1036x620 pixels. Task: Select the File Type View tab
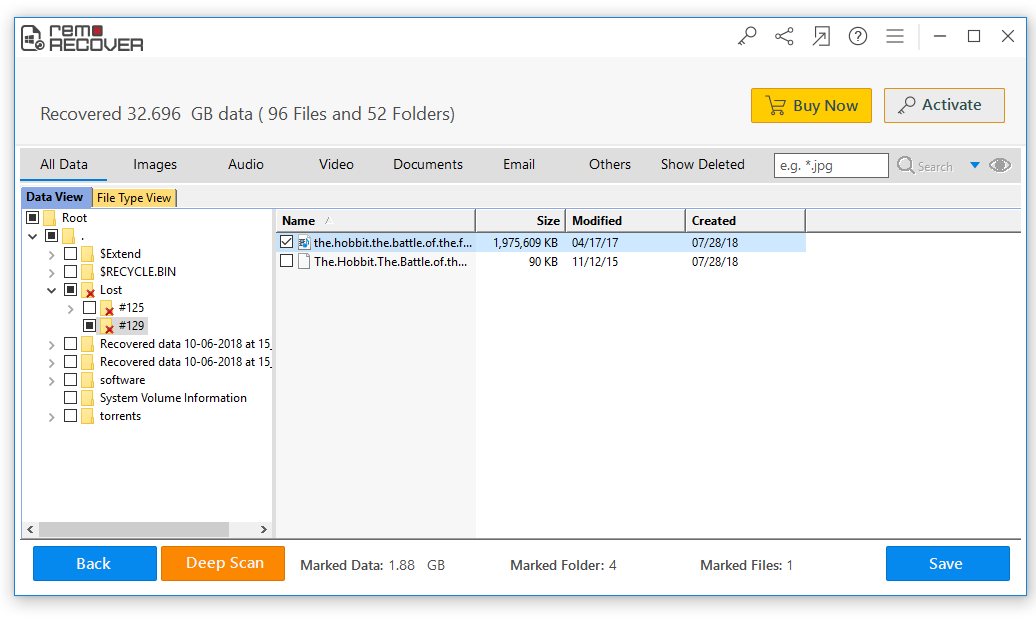pyautogui.click(x=134, y=198)
